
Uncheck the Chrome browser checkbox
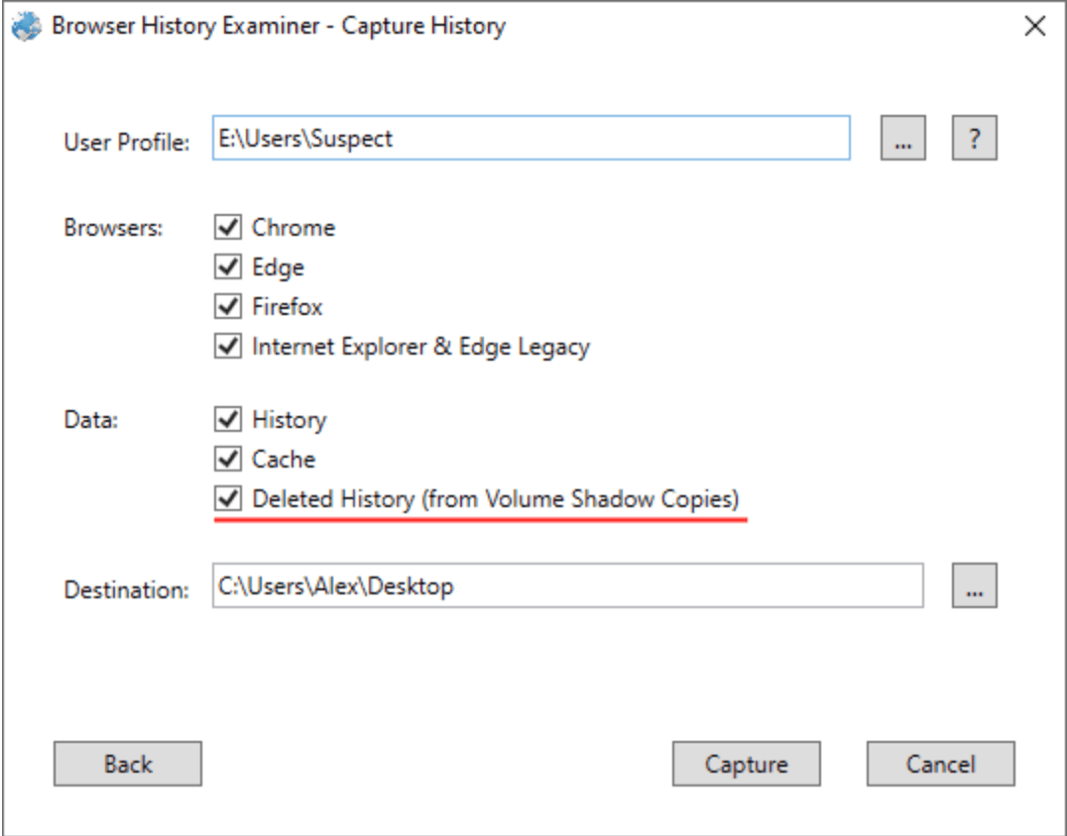pos(228,227)
